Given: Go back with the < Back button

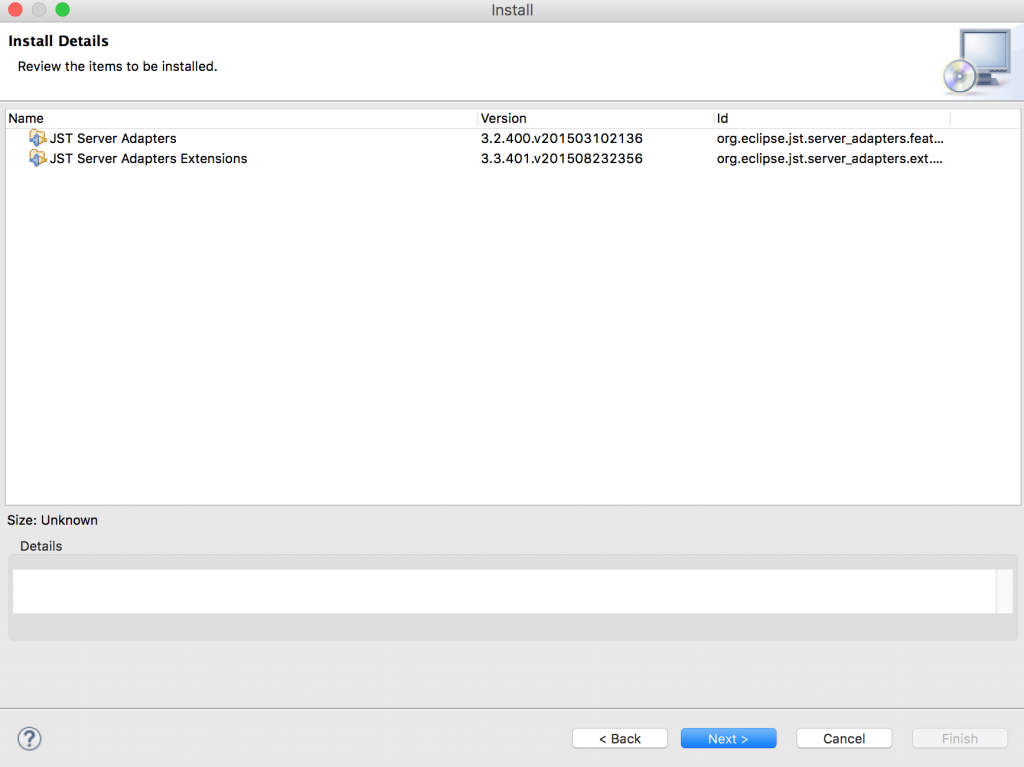Looking at the screenshot, I should tap(620, 738).
